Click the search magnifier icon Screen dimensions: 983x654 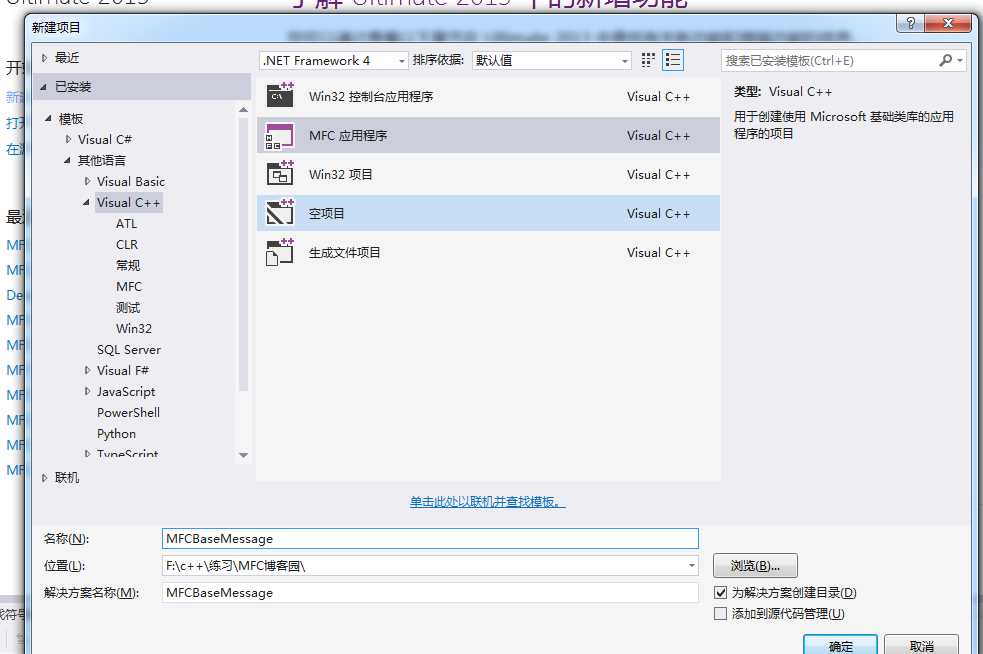coord(945,60)
